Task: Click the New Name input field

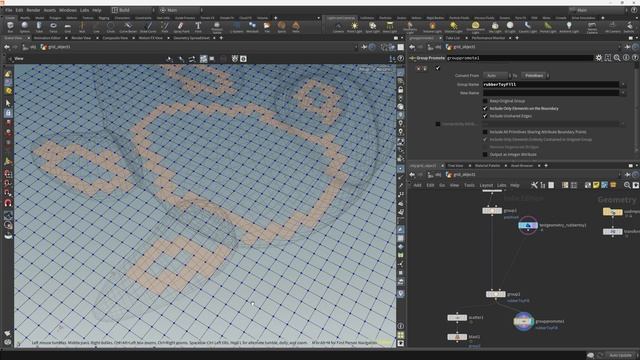Action: point(551,93)
